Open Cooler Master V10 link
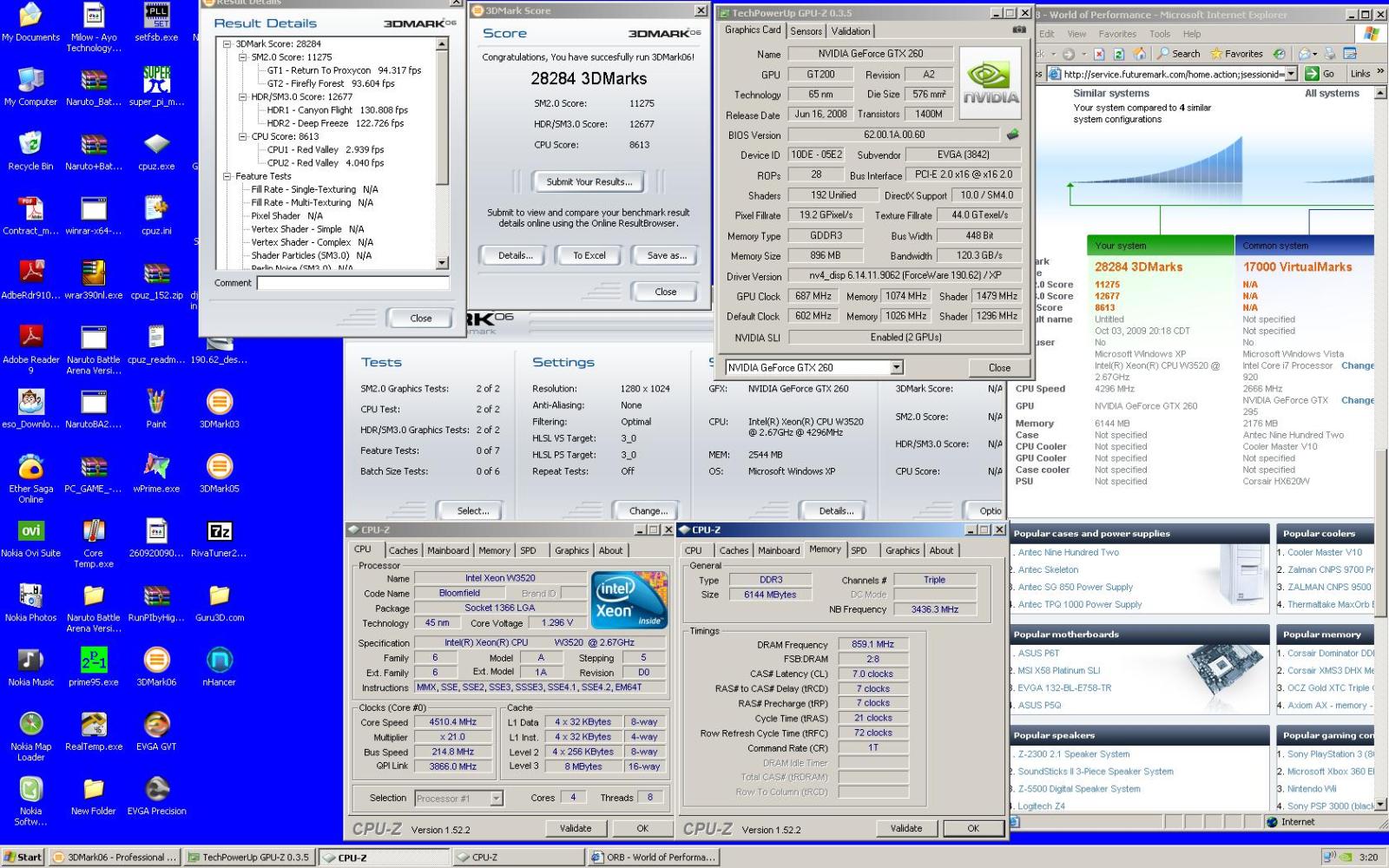The height and width of the screenshot is (868, 1389). tap(1324, 552)
